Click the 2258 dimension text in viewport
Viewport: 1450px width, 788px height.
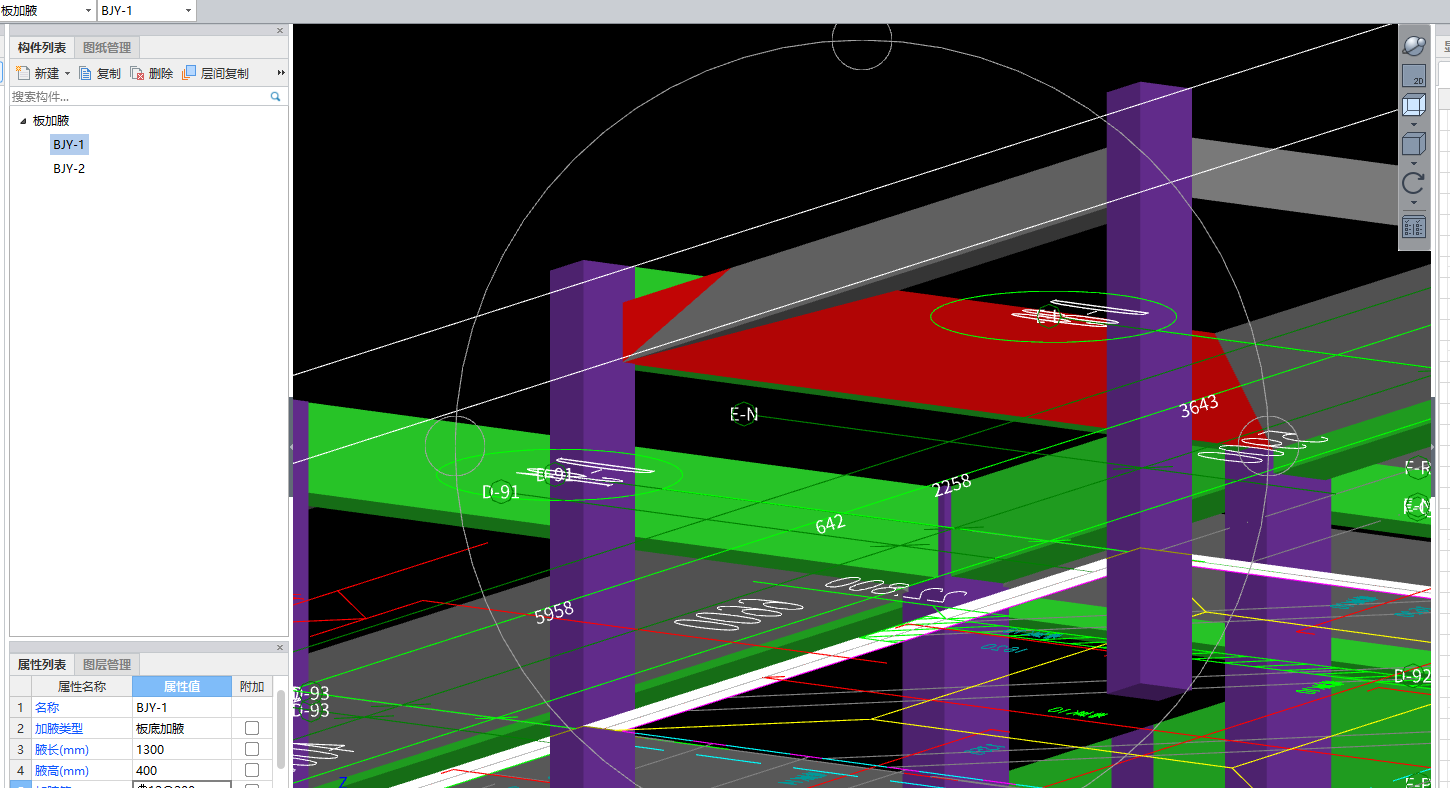point(951,486)
